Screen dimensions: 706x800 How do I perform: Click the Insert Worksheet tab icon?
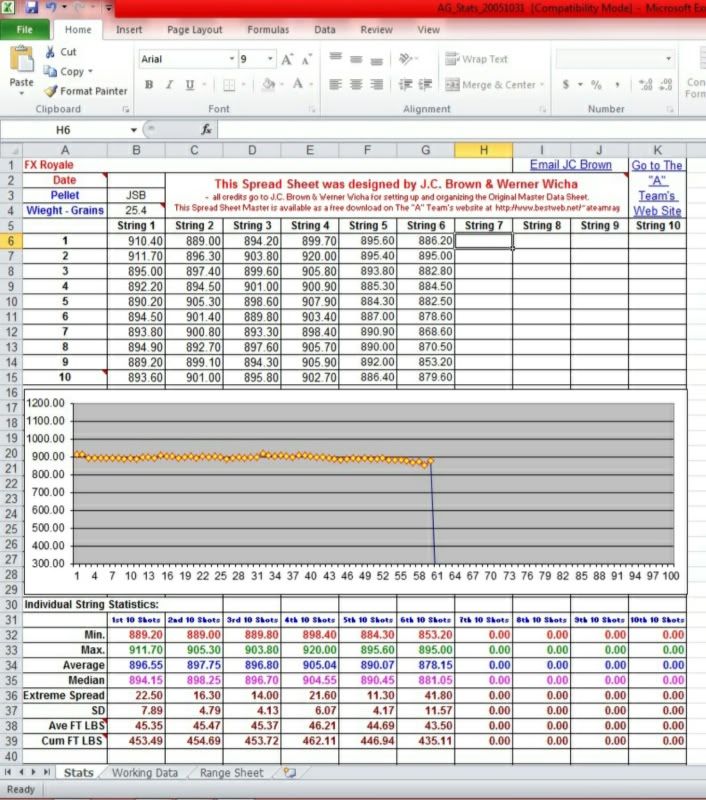(290, 772)
